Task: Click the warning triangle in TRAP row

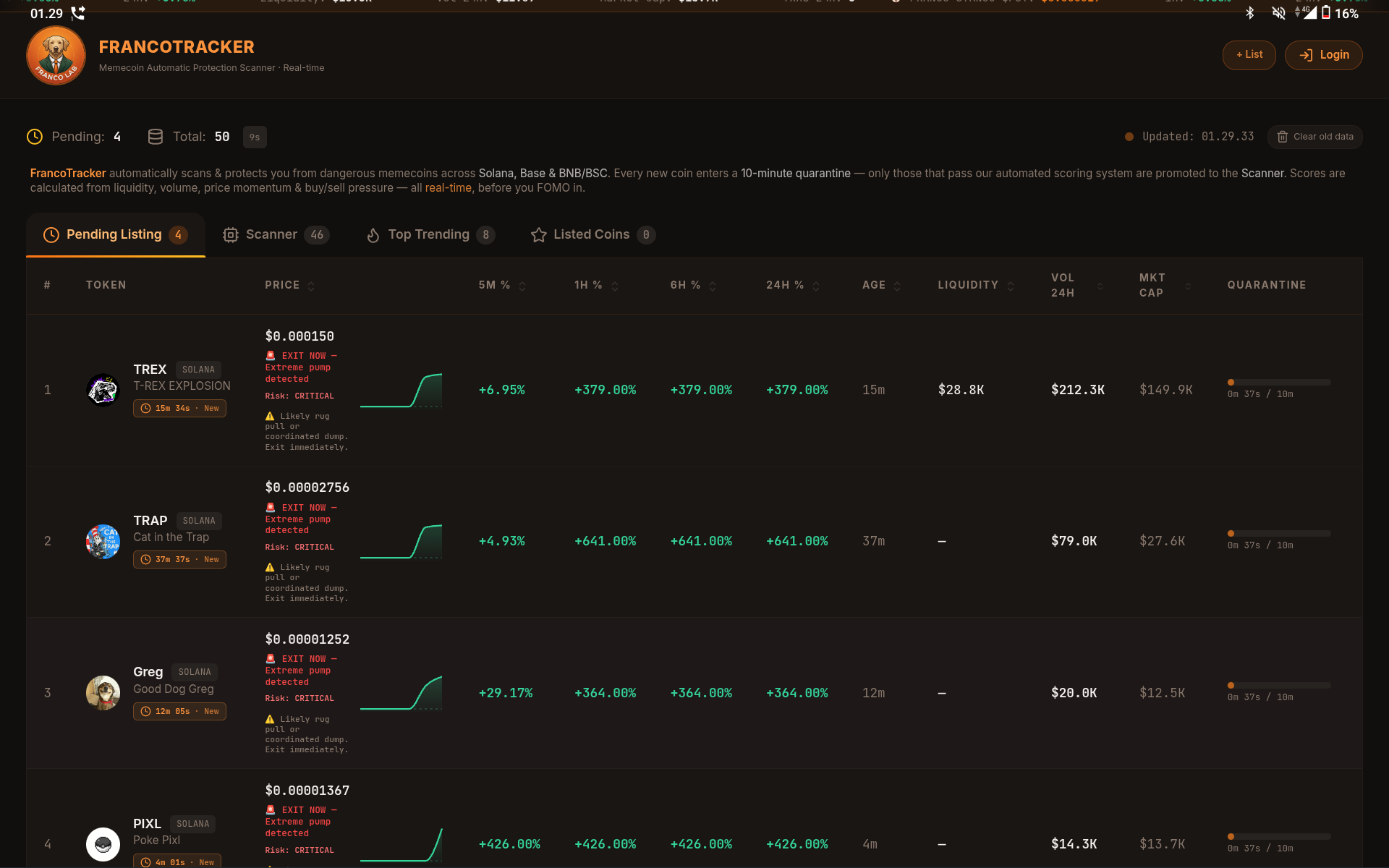Action: click(x=270, y=568)
